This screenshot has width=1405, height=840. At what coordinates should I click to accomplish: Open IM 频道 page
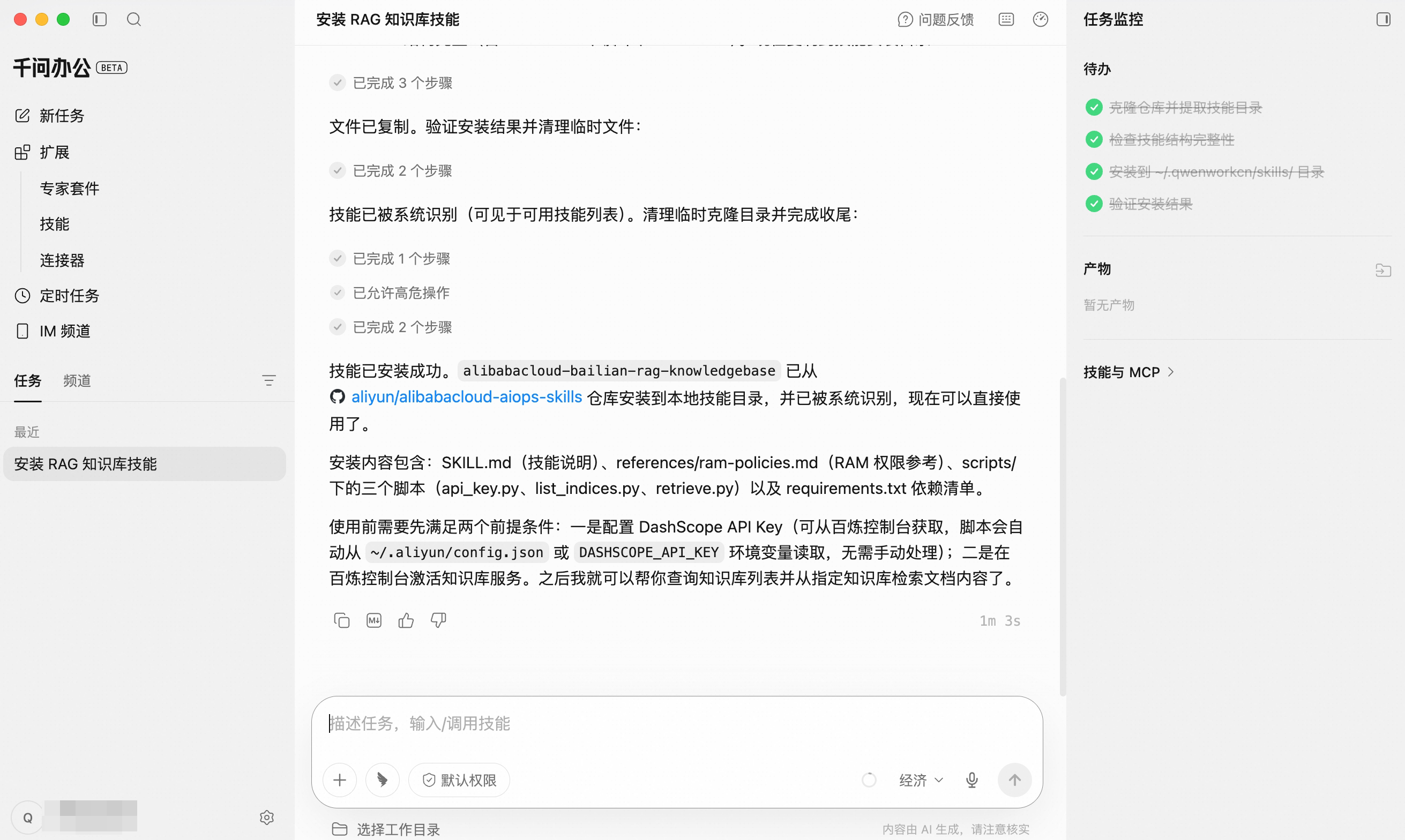coord(53,331)
